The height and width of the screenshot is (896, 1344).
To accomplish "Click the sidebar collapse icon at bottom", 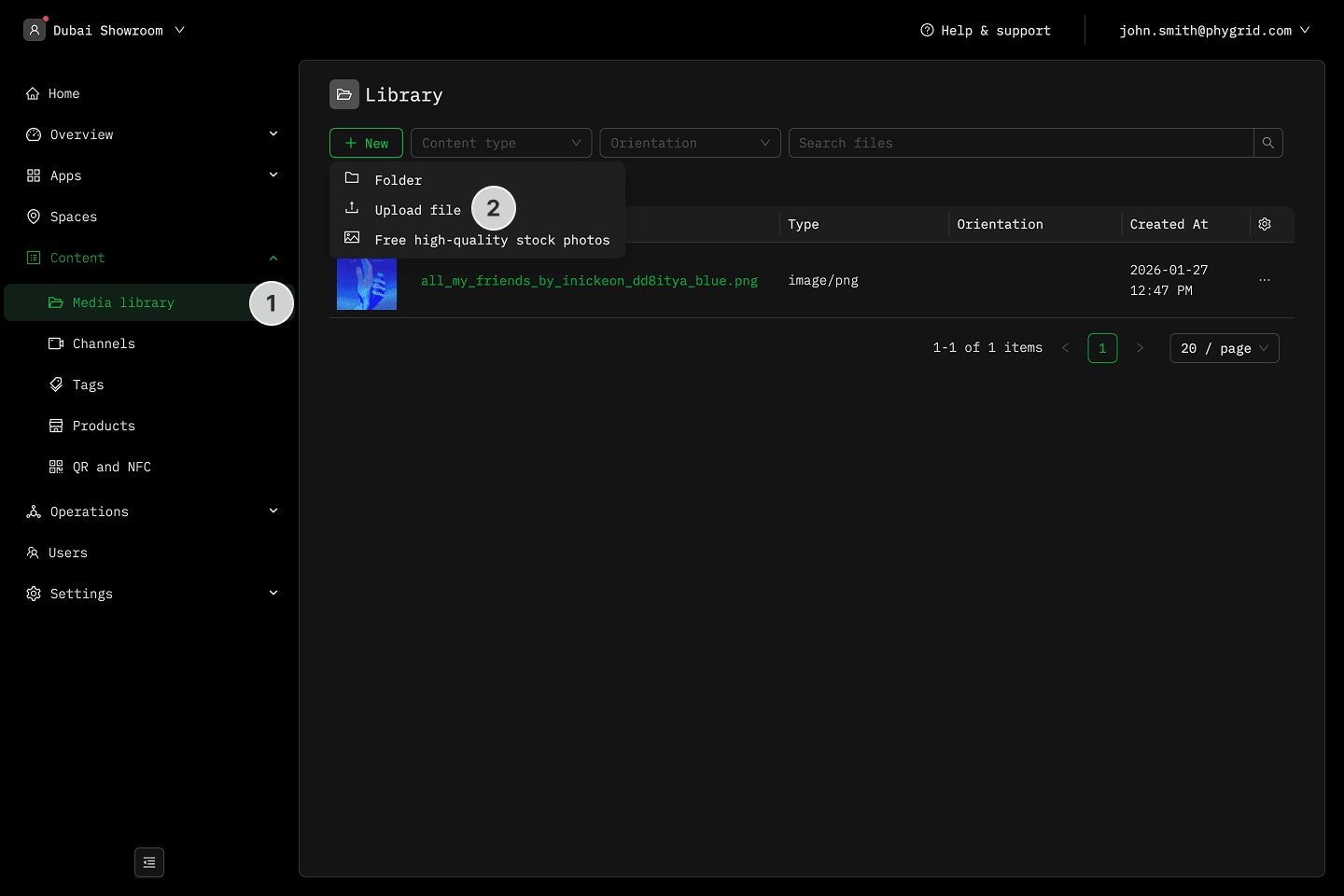I will [149, 862].
